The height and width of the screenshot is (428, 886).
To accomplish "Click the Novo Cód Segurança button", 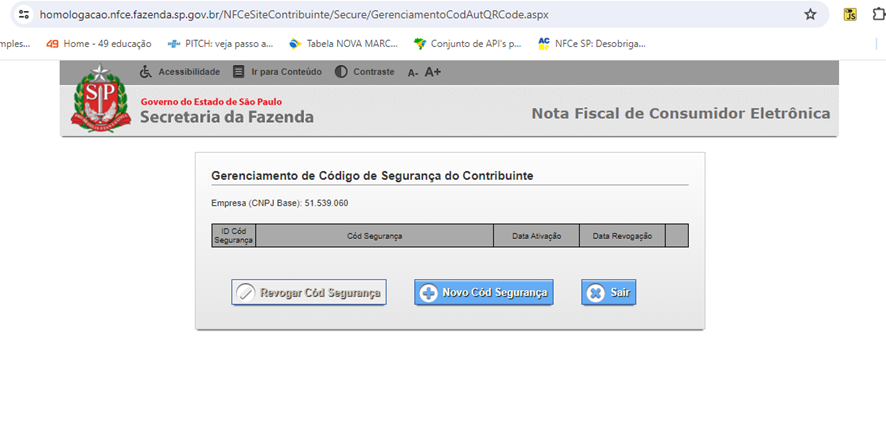I will (x=484, y=292).
